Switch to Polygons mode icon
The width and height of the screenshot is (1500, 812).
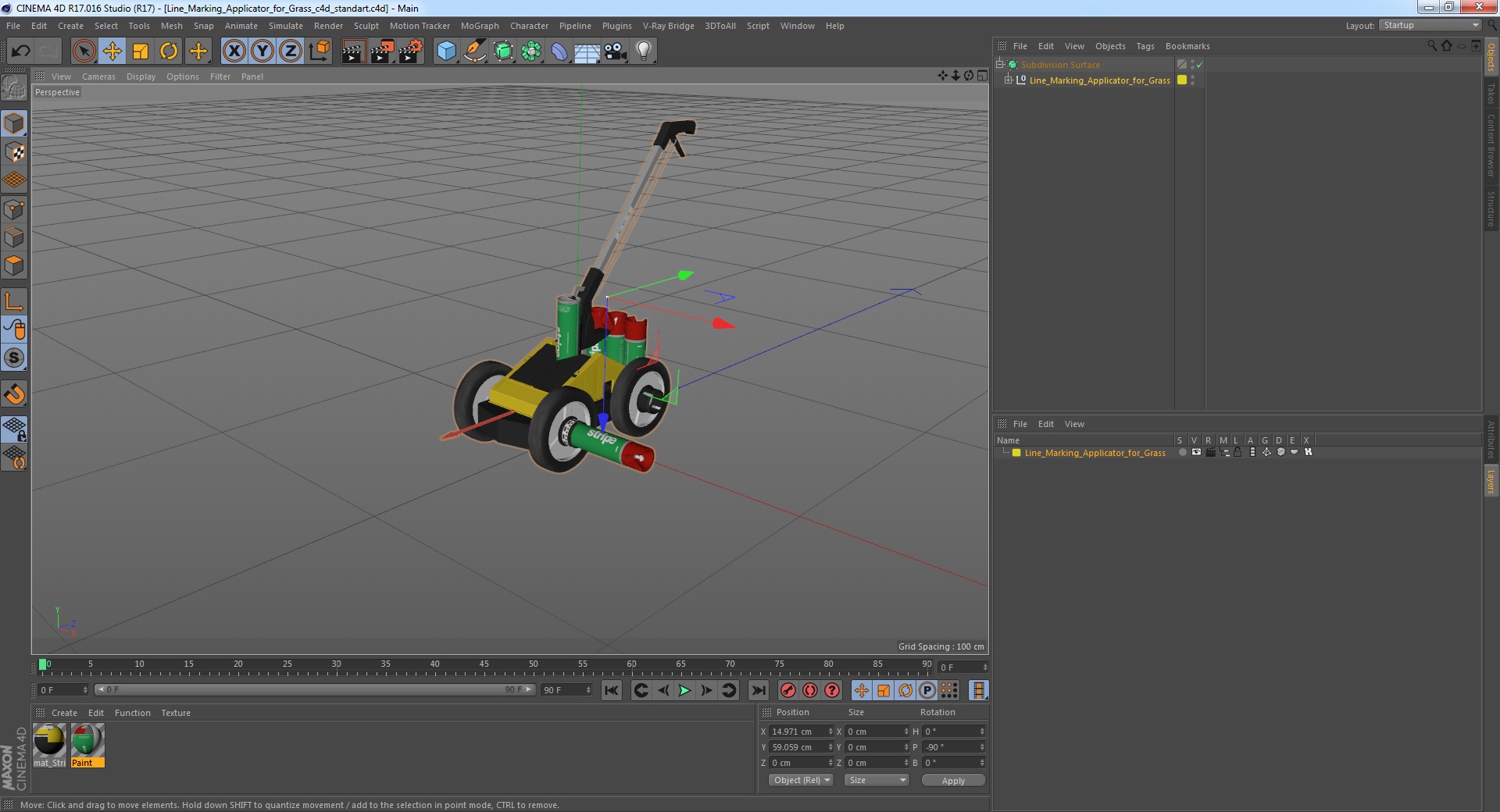coord(14,265)
